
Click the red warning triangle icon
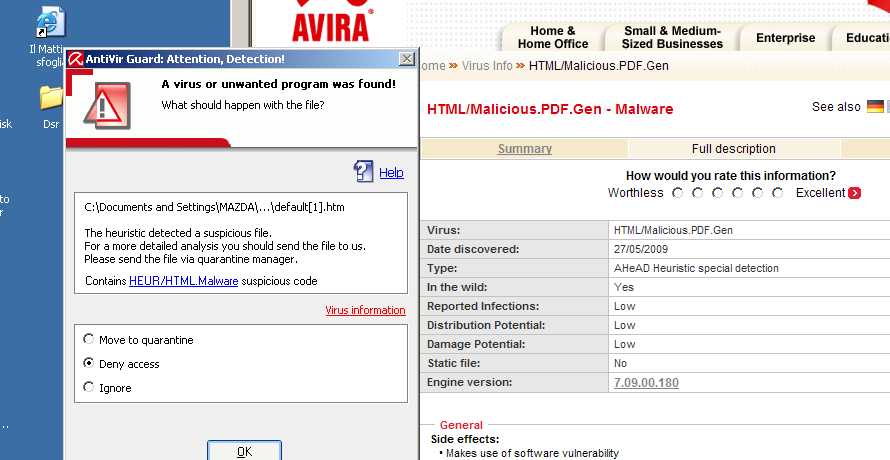click(x=107, y=106)
